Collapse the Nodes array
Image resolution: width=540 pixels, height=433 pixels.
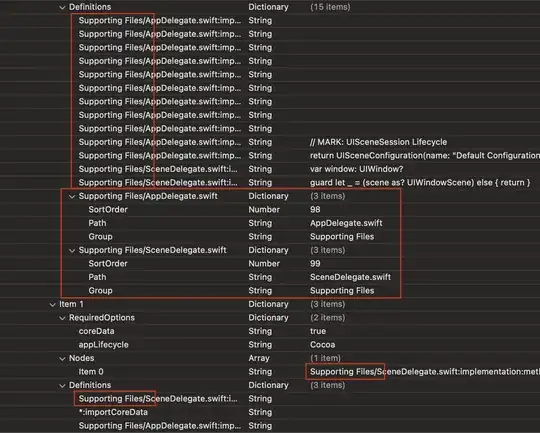62,359
